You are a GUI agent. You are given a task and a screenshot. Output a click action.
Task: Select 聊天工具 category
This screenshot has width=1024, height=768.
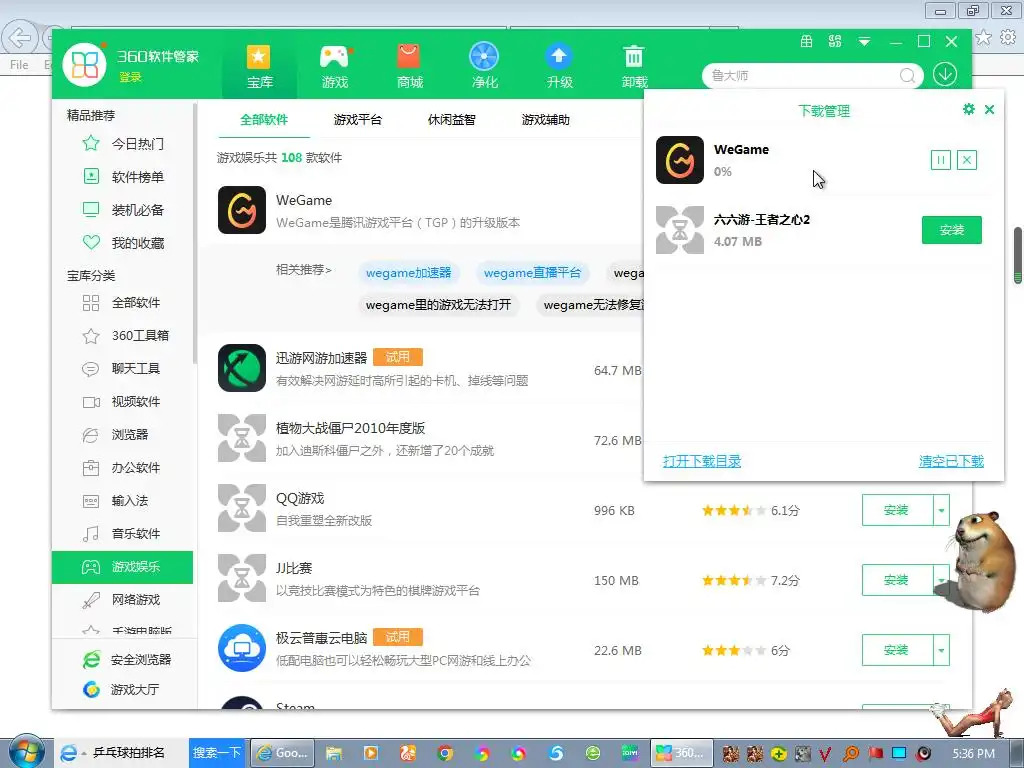click(123, 368)
